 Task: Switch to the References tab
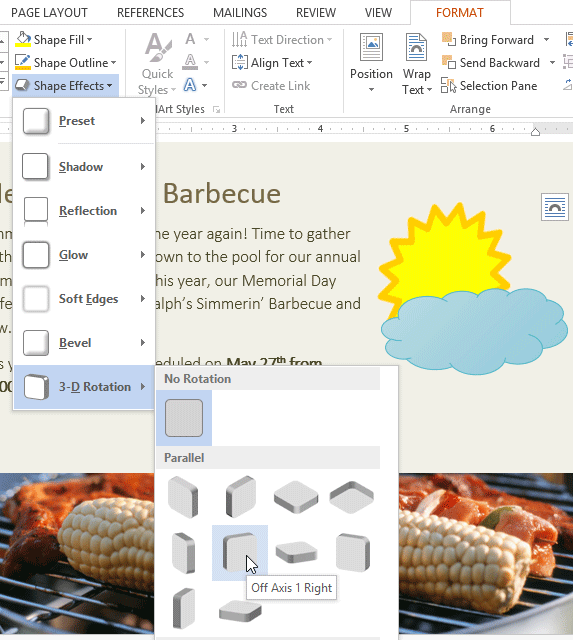[151, 13]
